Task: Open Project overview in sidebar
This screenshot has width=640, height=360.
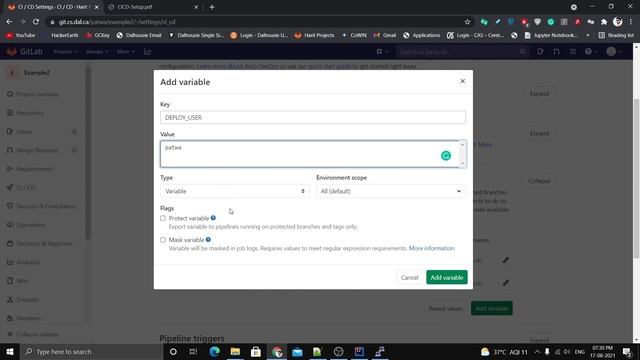Action: 38,94
